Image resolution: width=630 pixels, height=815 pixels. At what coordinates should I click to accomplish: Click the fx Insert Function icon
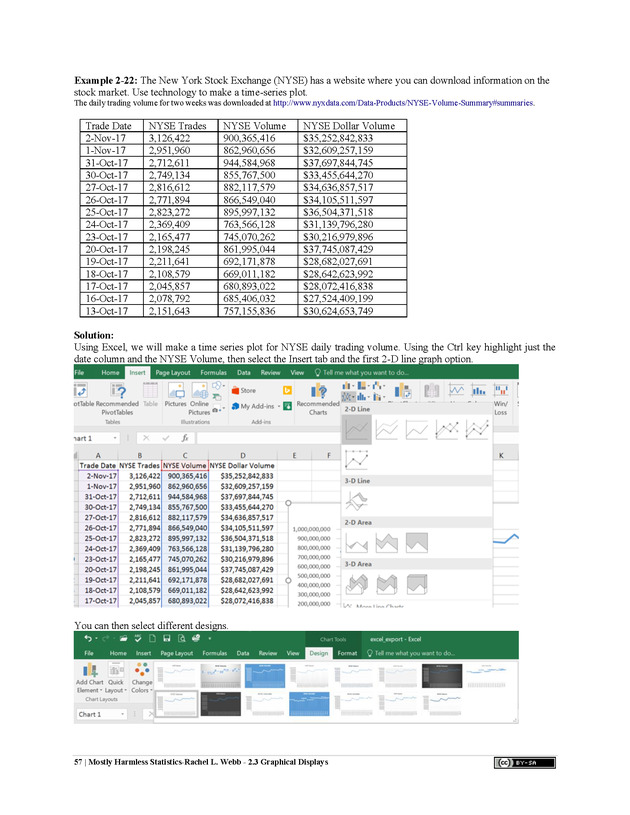pos(185,438)
